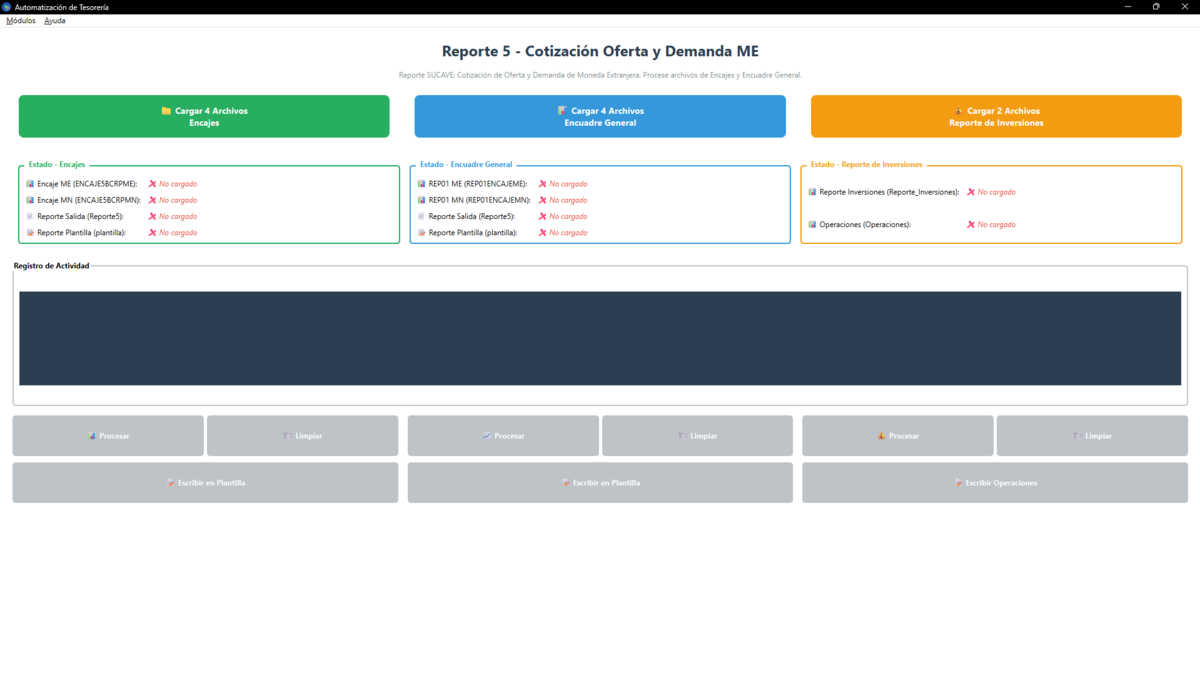Screen dimensions: 1200x675
Task: Click the Operaciones (Operaciones) file icon
Action: (x=810, y=224)
